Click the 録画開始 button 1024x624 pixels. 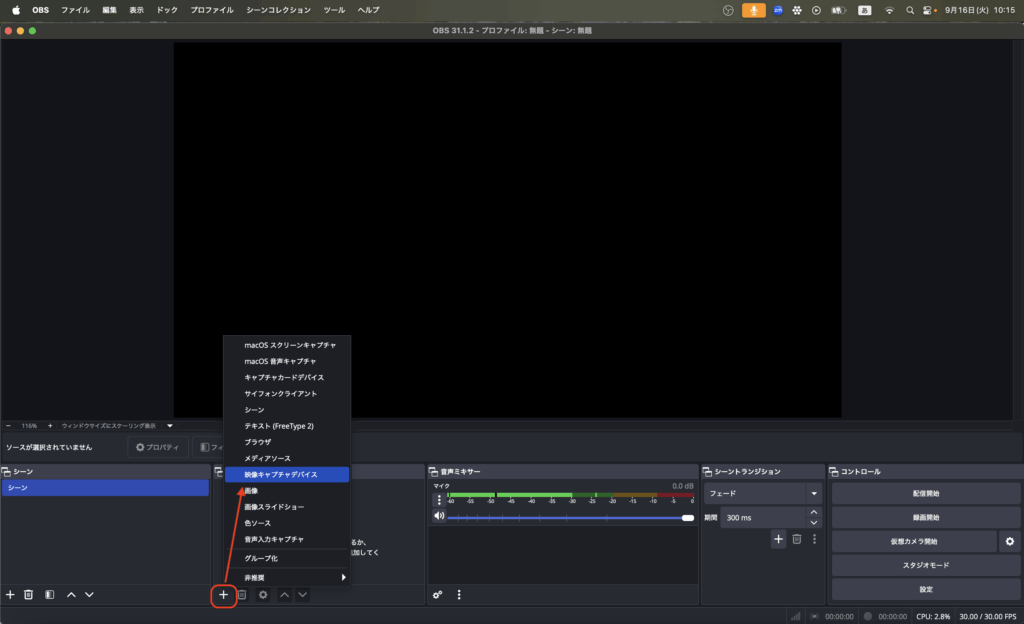[x=925, y=517]
